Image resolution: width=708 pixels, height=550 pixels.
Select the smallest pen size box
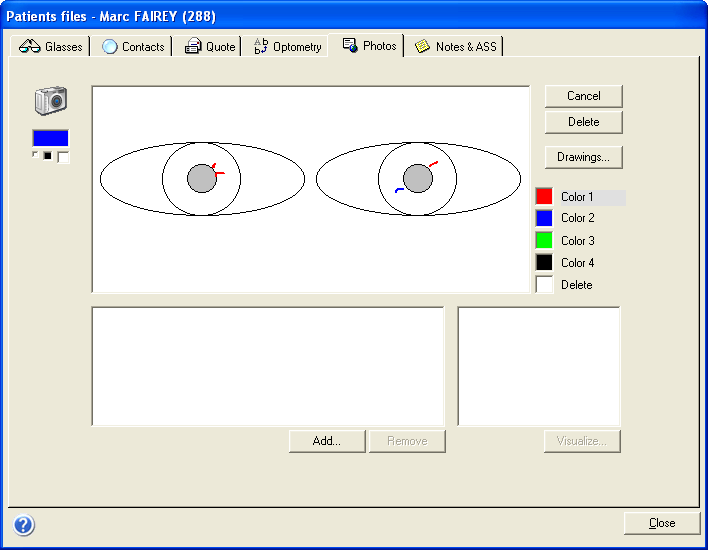(35, 154)
